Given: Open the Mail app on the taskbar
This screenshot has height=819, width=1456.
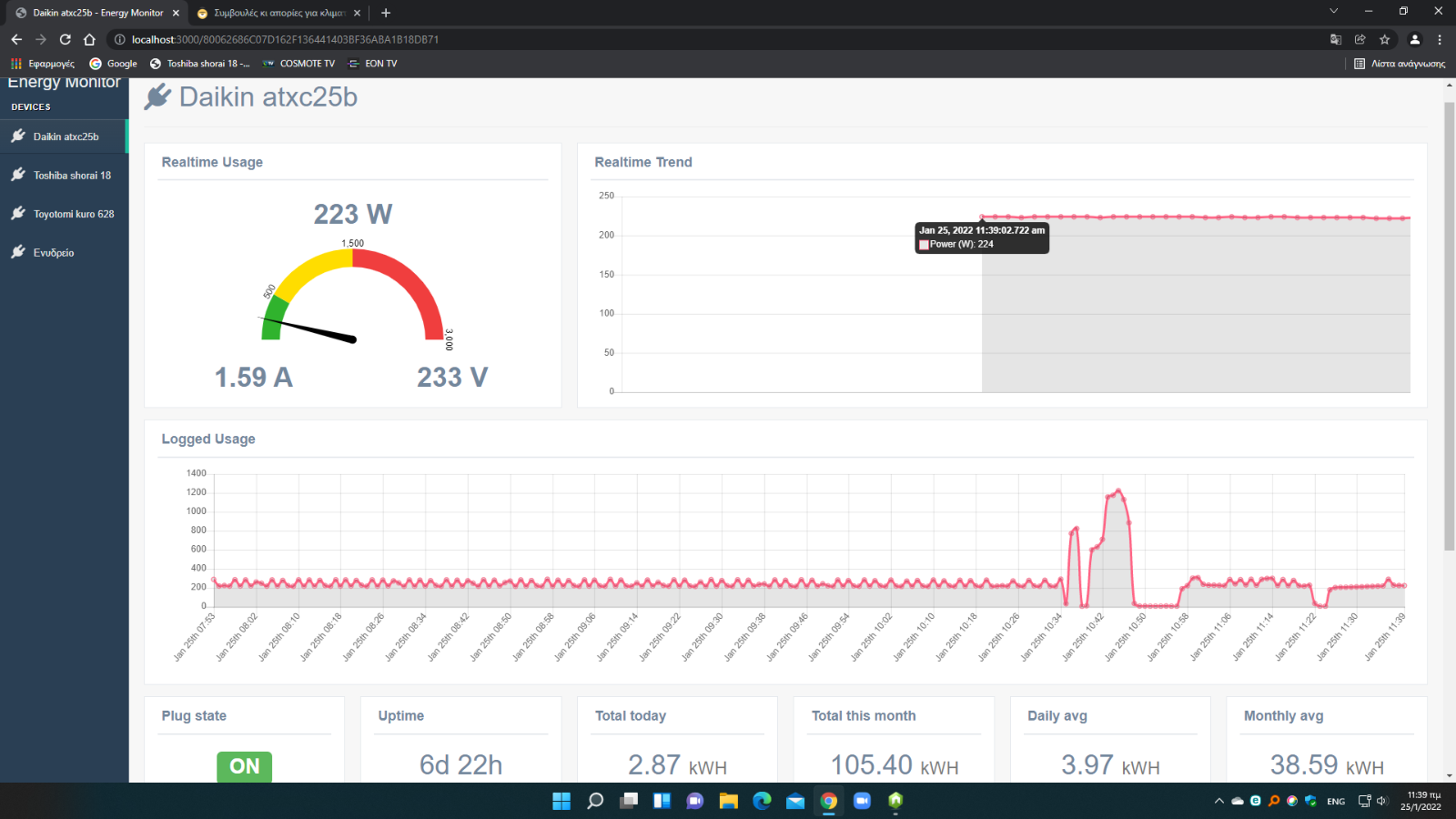Looking at the screenshot, I should (795, 801).
